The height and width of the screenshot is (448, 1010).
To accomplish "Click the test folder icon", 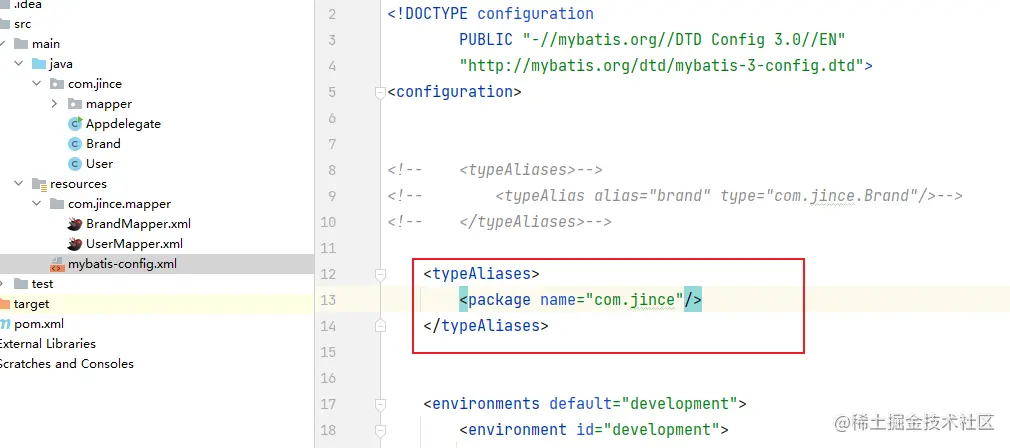I will point(21,284).
